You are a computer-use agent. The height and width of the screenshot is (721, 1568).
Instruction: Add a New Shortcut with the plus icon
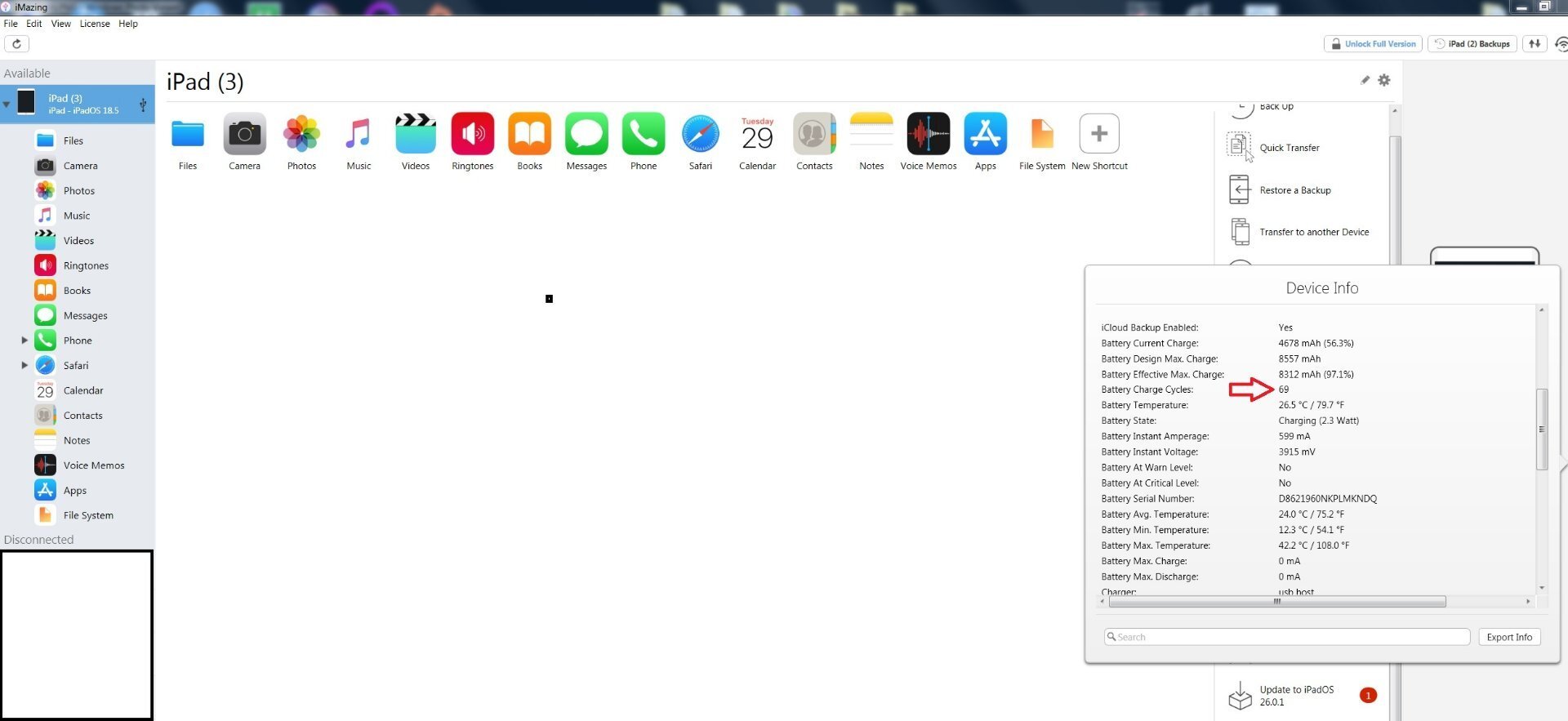click(x=1099, y=134)
